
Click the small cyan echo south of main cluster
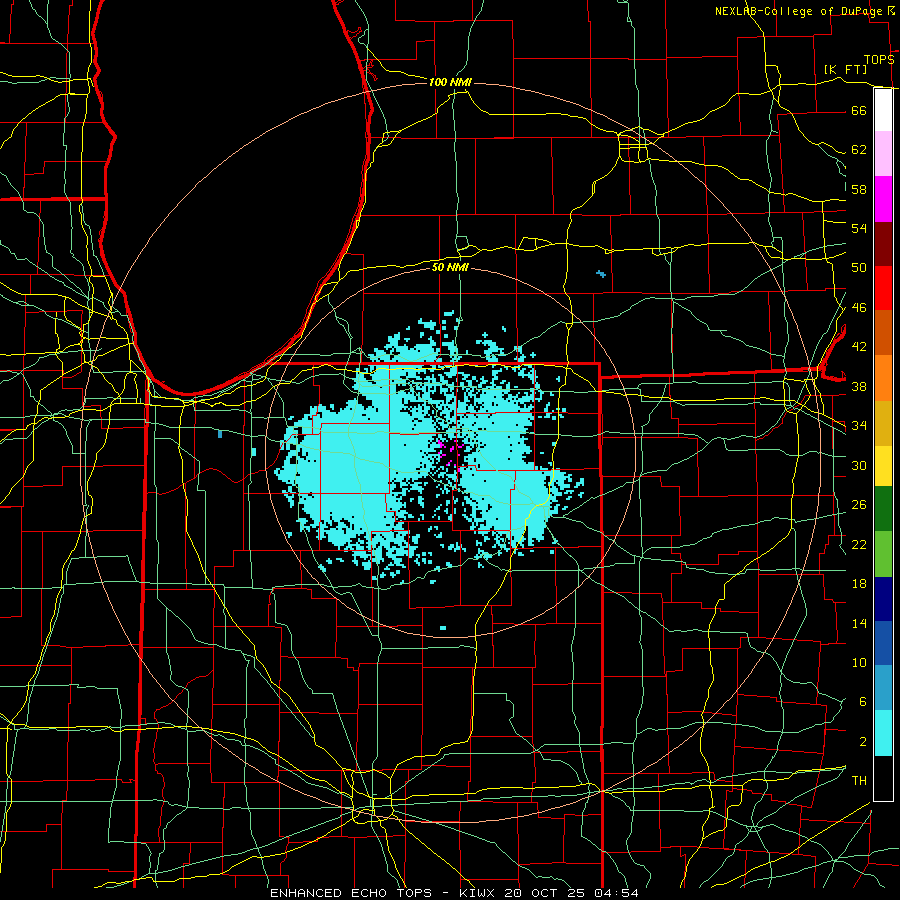pyautogui.click(x=443, y=628)
